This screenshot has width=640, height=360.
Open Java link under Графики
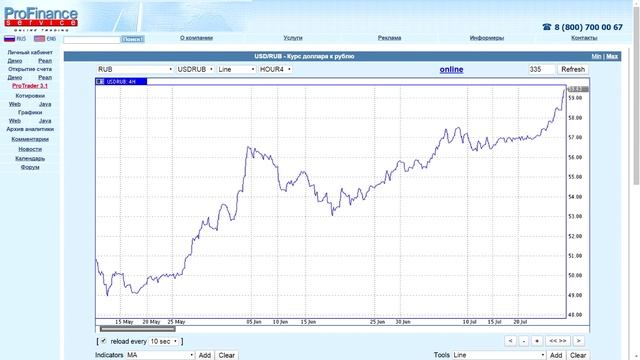coord(45,121)
